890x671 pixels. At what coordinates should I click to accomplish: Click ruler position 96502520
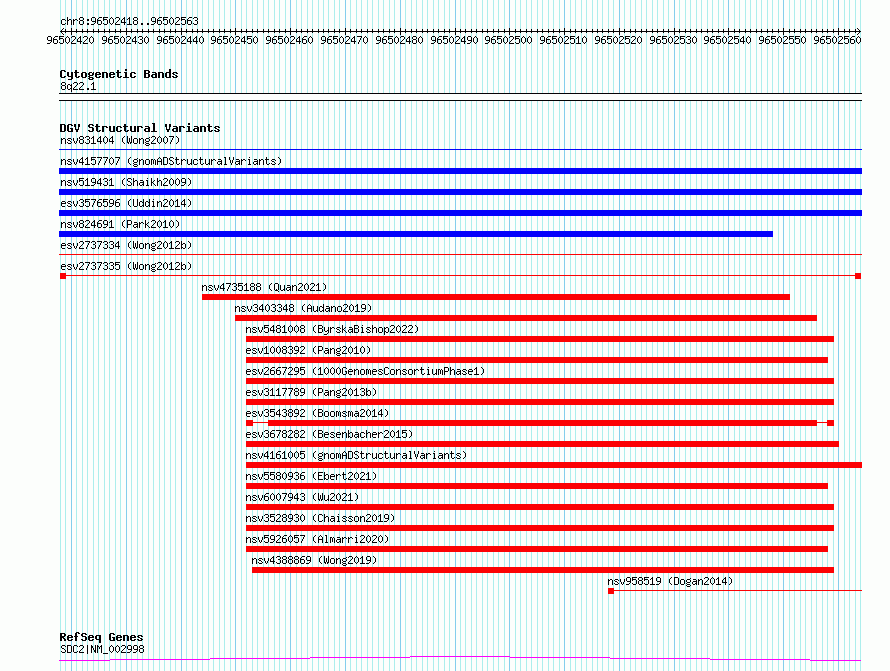pos(618,40)
